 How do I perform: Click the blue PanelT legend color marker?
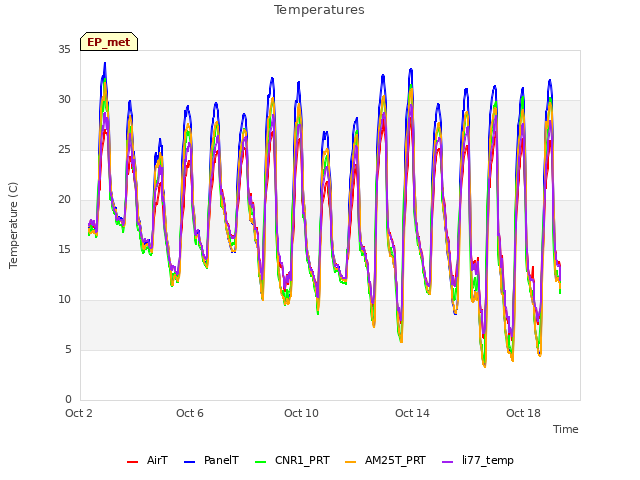pyautogui.click(x=189, y=462)
